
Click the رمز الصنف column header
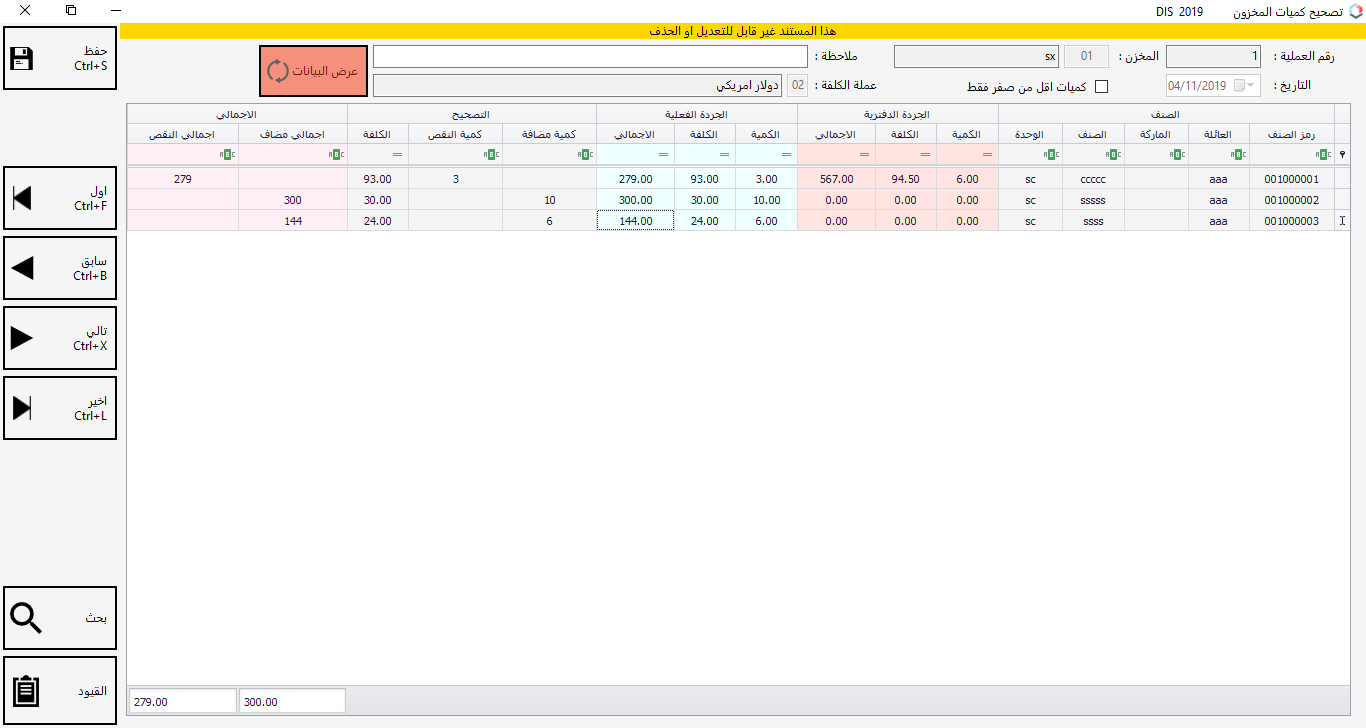click(1292, 134)
